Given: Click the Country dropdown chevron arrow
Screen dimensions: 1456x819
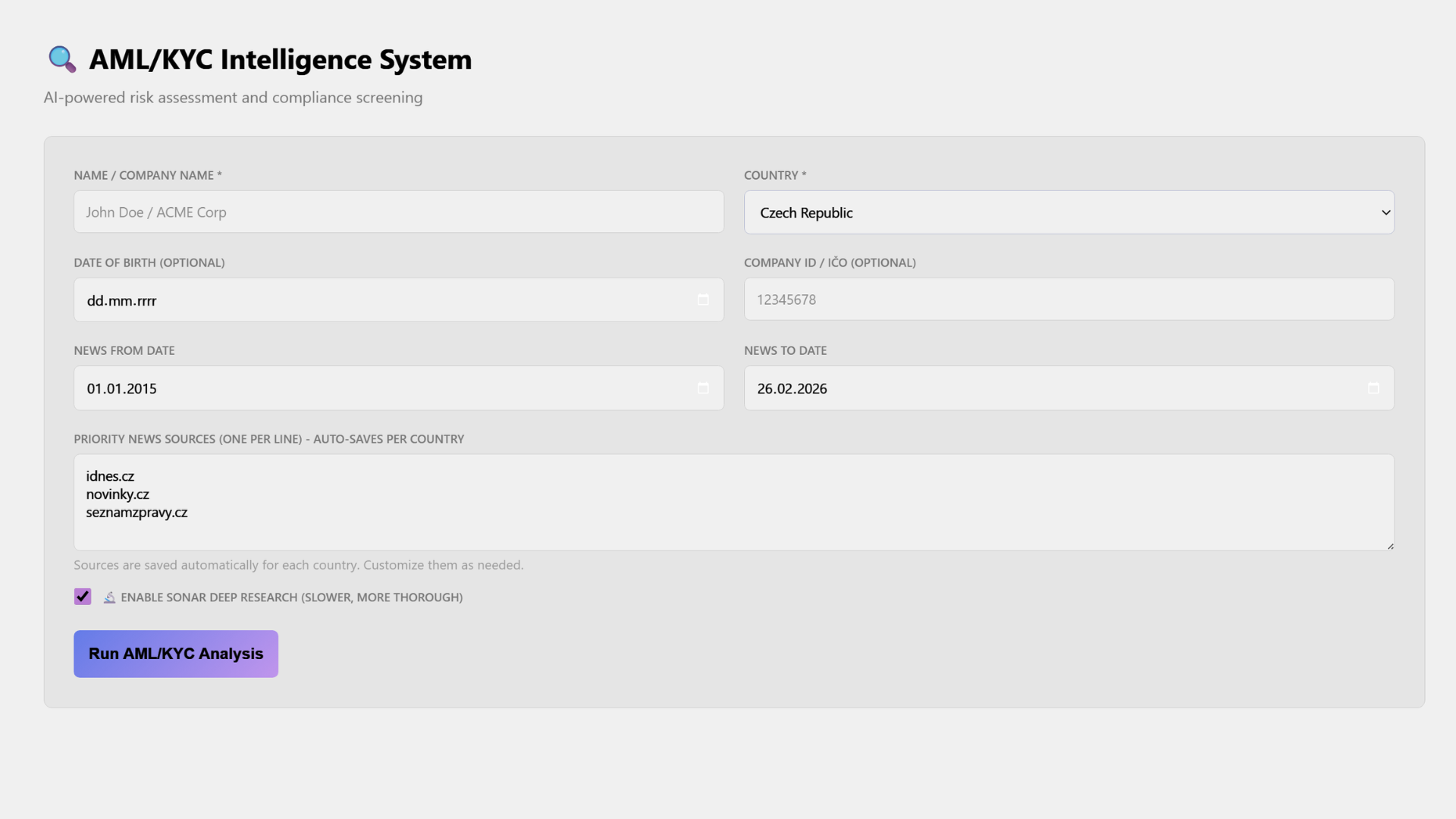Looking at the screenshot, I should tap(1385, 212).
